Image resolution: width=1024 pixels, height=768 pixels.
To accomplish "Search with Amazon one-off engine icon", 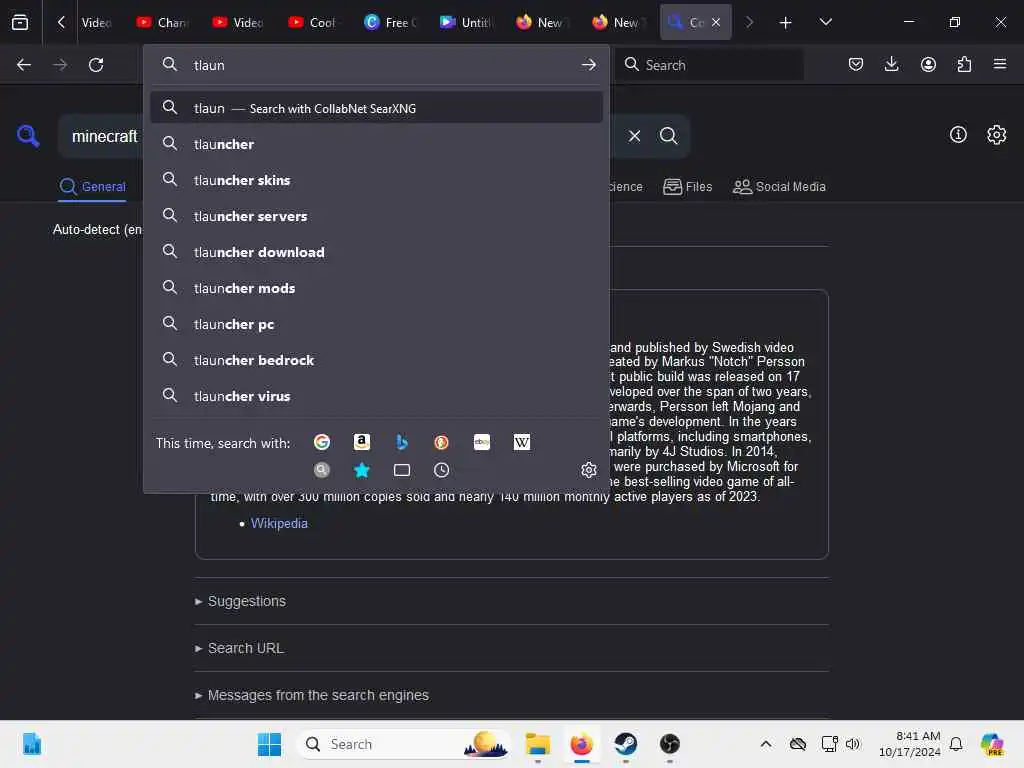I will click(362, 442).
